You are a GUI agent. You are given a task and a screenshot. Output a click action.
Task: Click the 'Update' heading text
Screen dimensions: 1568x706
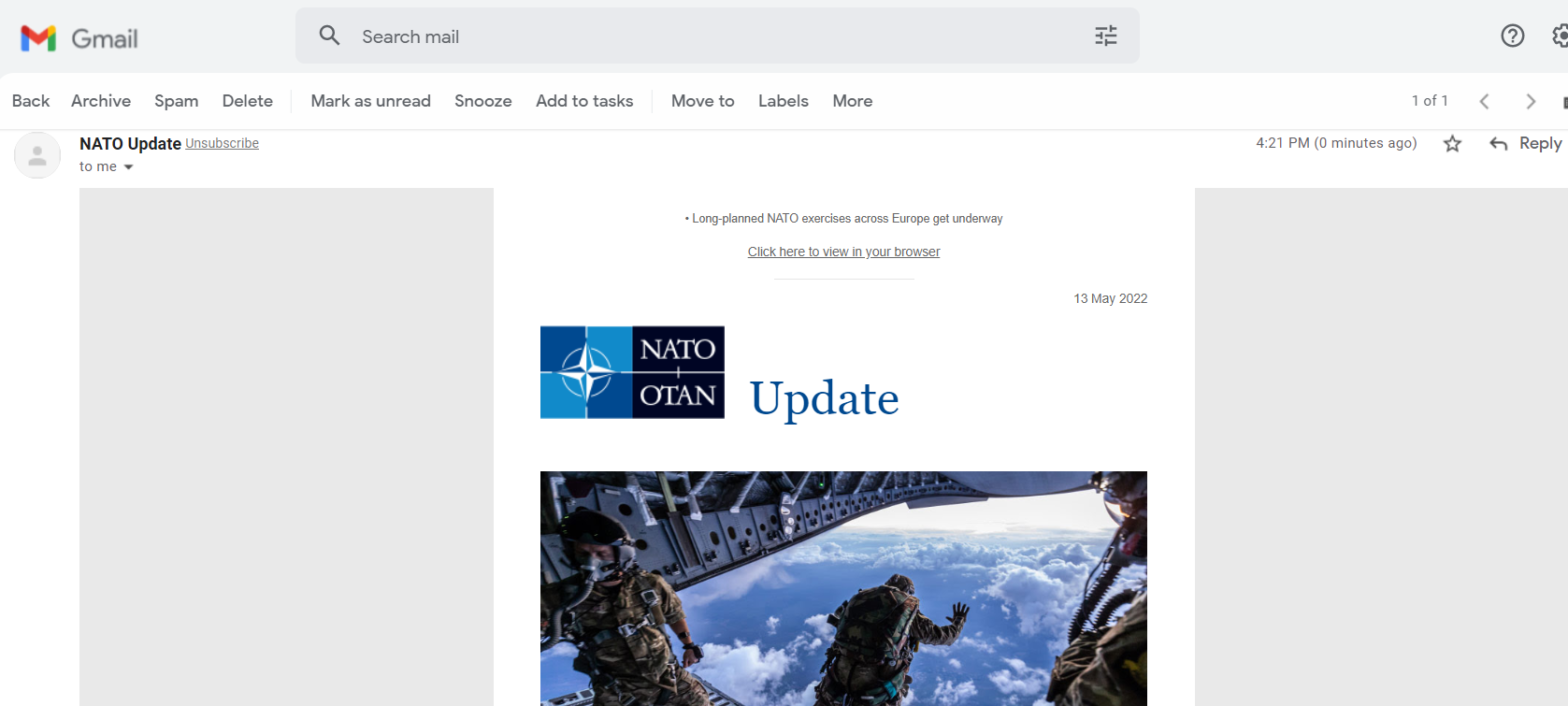click(x=825, y=399)
